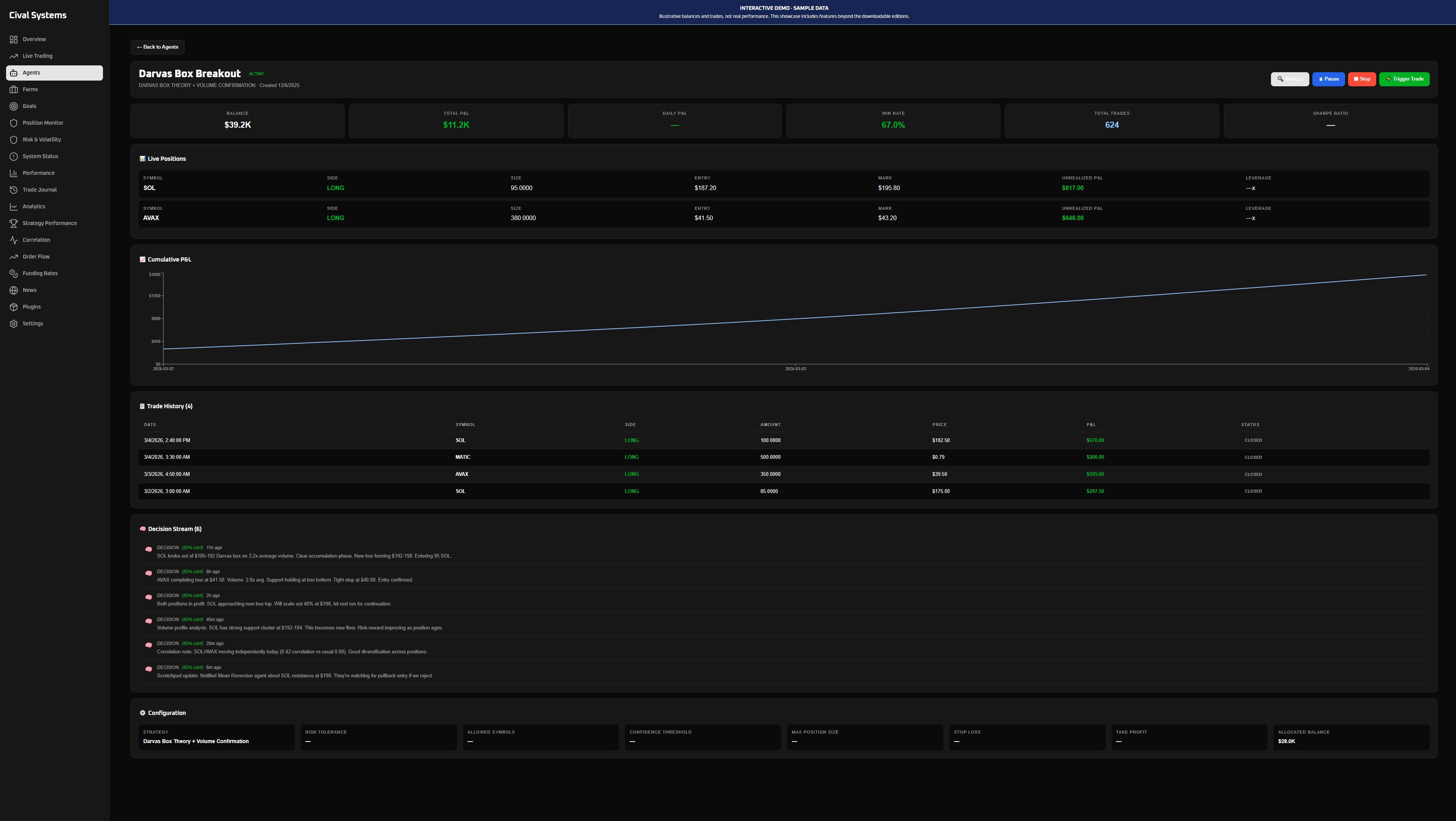Open the Agents menu item

pos(54,72)
